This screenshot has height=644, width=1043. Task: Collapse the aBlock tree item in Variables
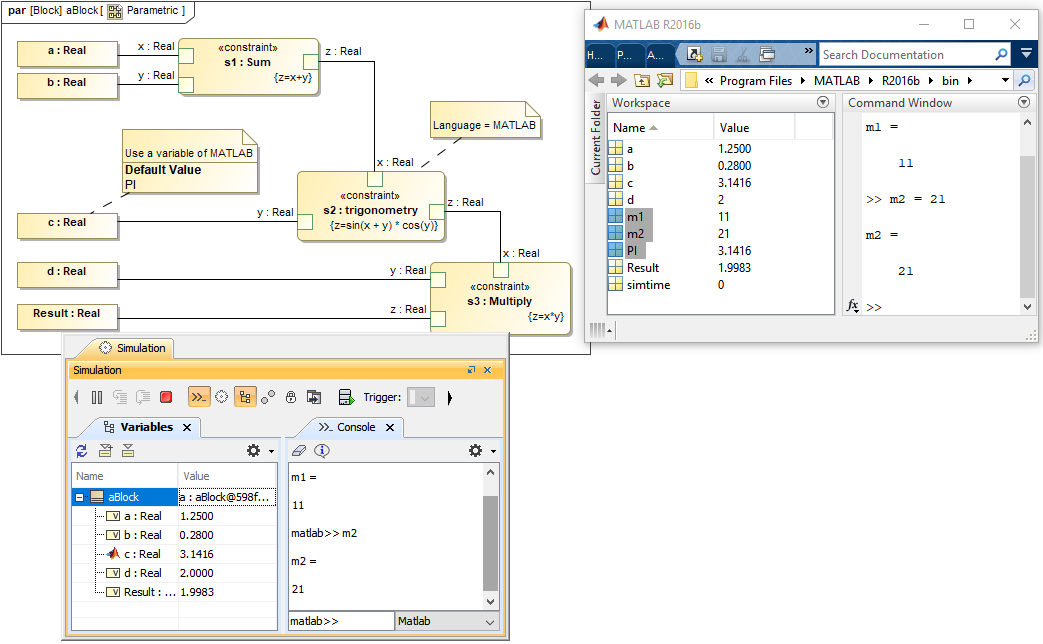coord(80,497)
